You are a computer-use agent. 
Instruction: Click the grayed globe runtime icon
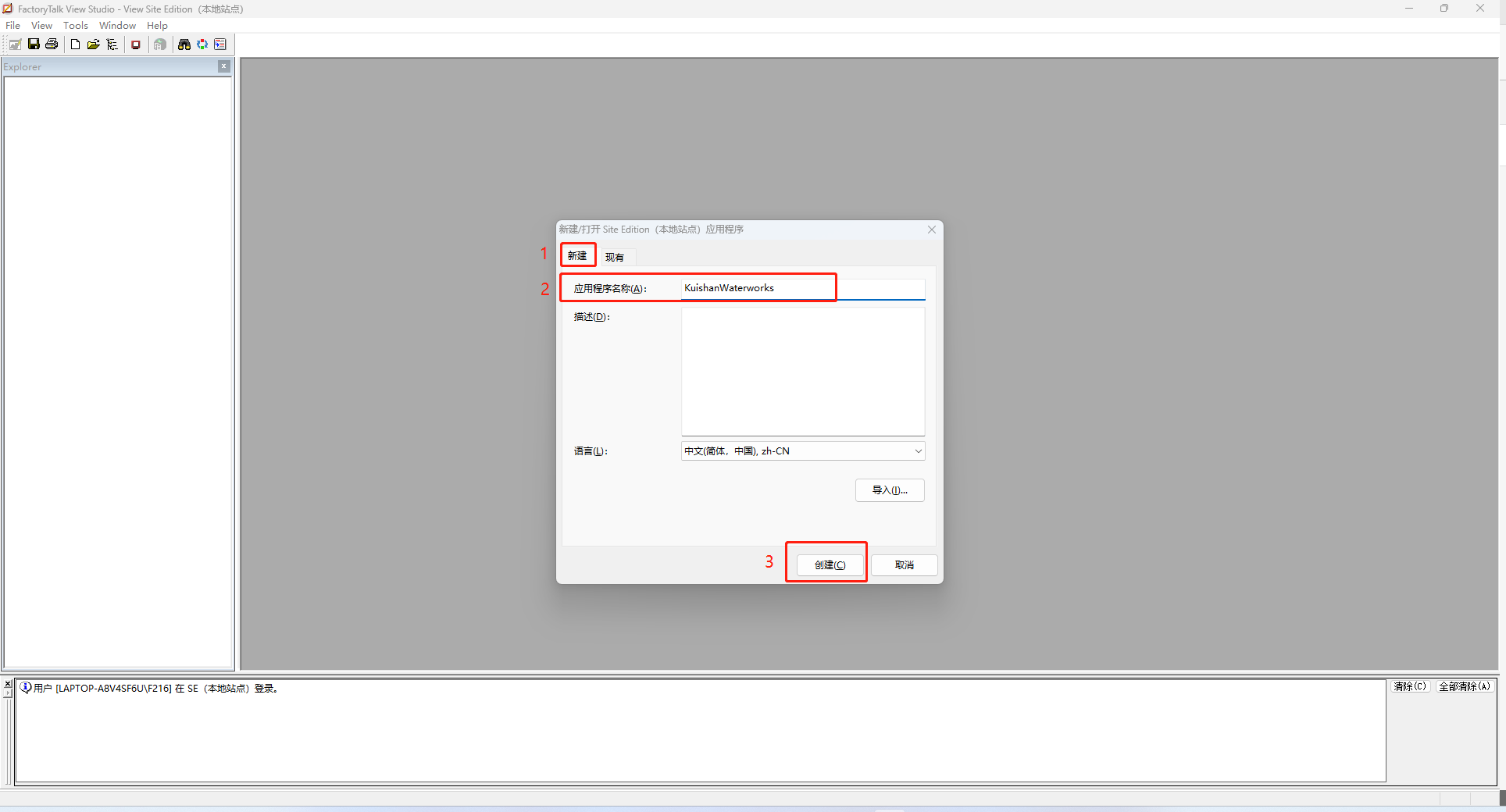point(160,45)
